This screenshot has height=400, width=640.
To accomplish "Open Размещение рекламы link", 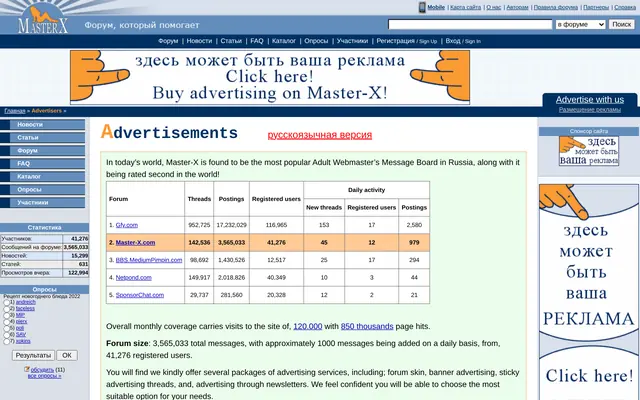I will (589, 110).
